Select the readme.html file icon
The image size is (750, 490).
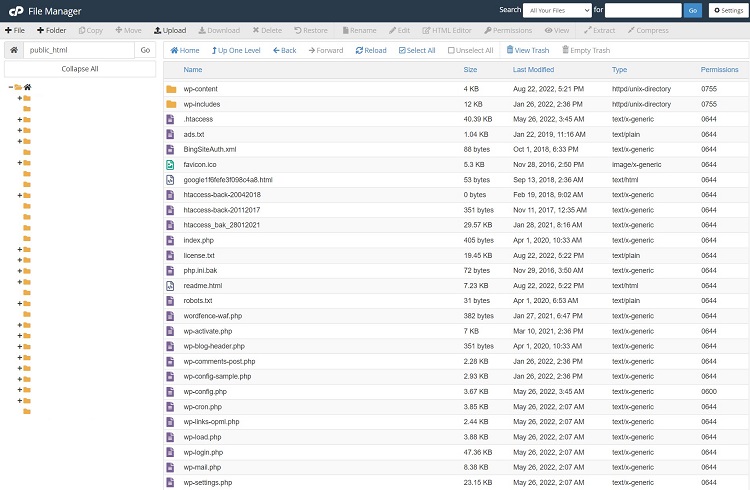point(170,286)
